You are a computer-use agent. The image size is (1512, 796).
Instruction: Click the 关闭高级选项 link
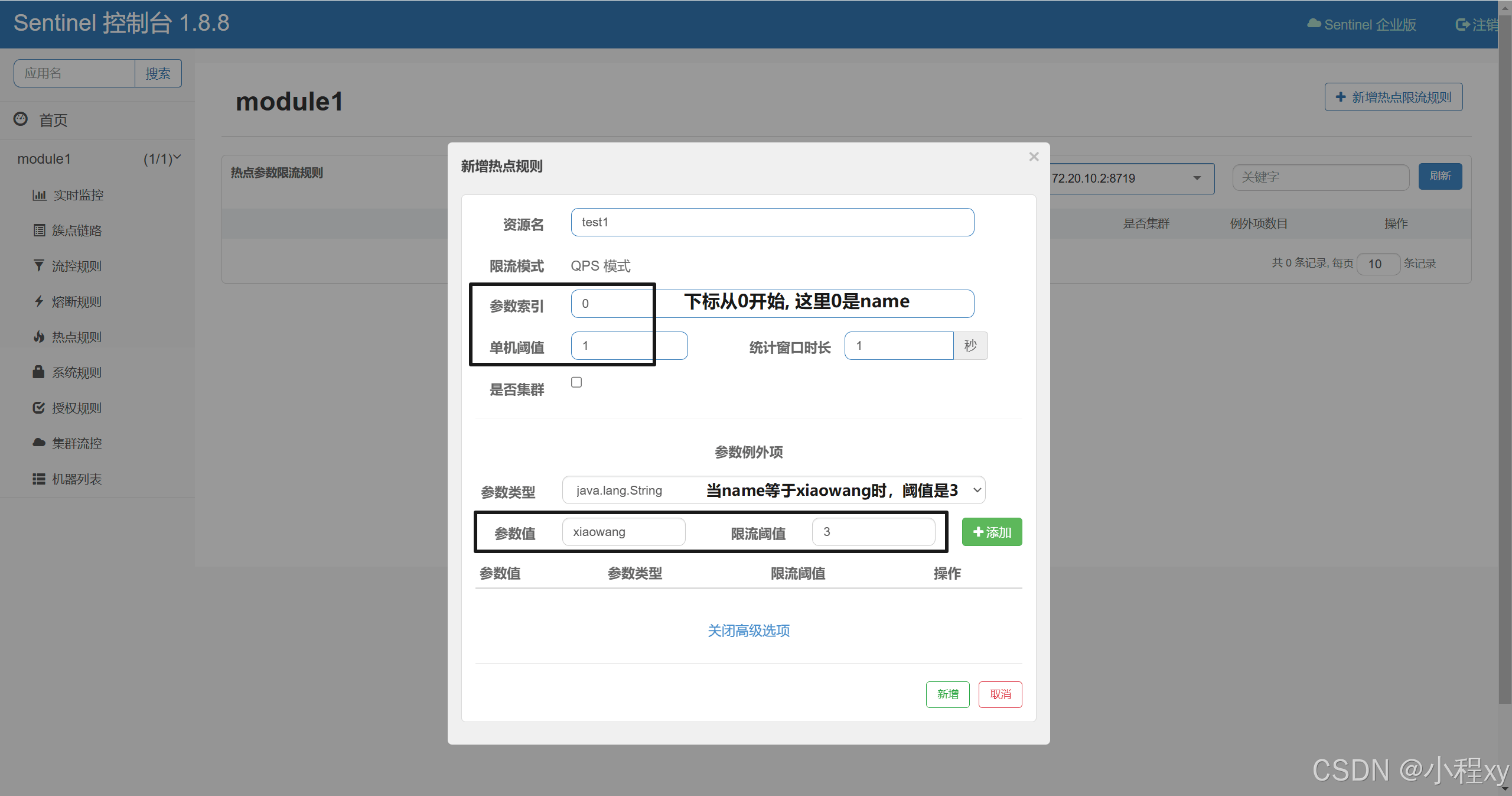point(748,631)
